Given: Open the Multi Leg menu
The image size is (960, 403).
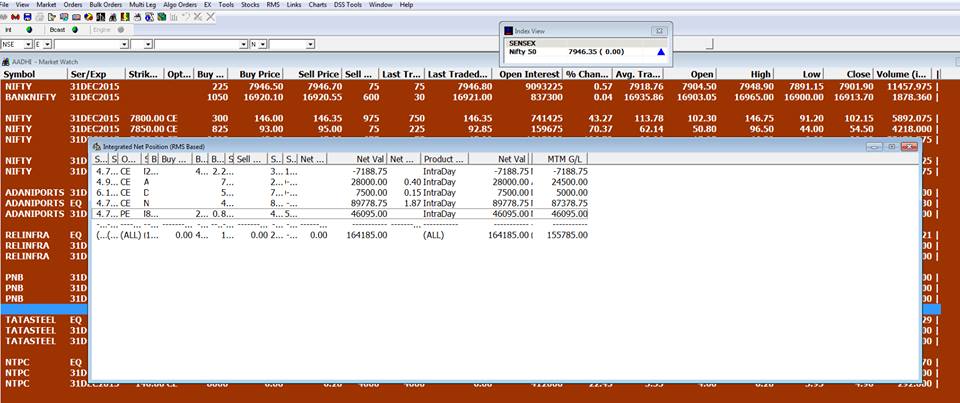Looking at the screenshot, I should [x=142, y=4].
